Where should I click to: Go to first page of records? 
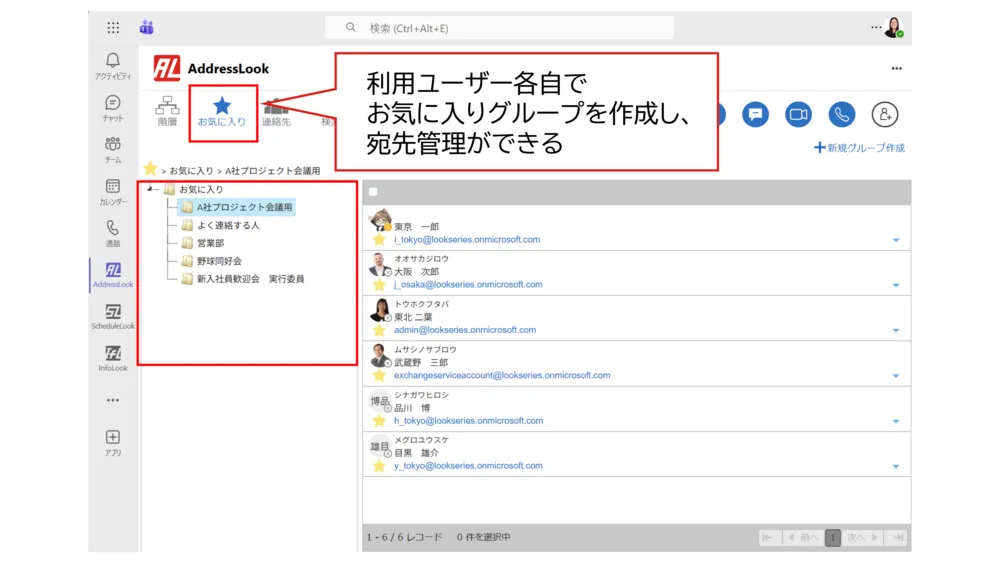tap(768, 537)
